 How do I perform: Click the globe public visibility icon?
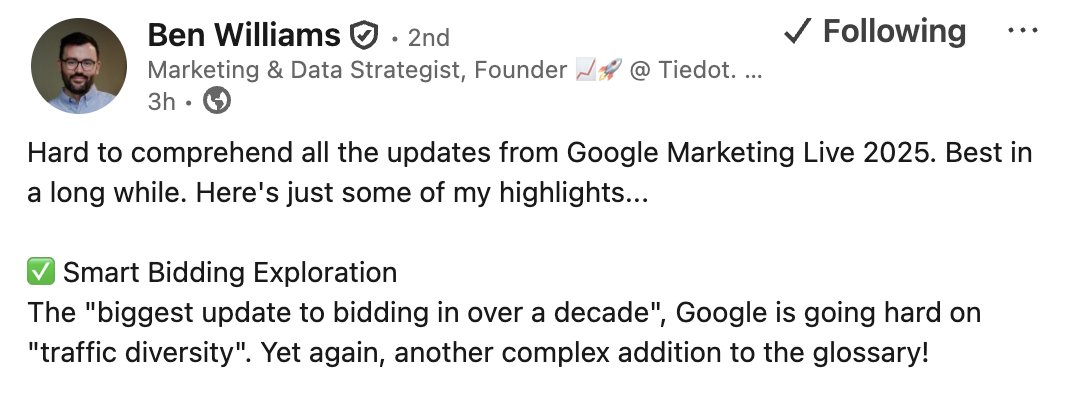click(x=217, y=101)
